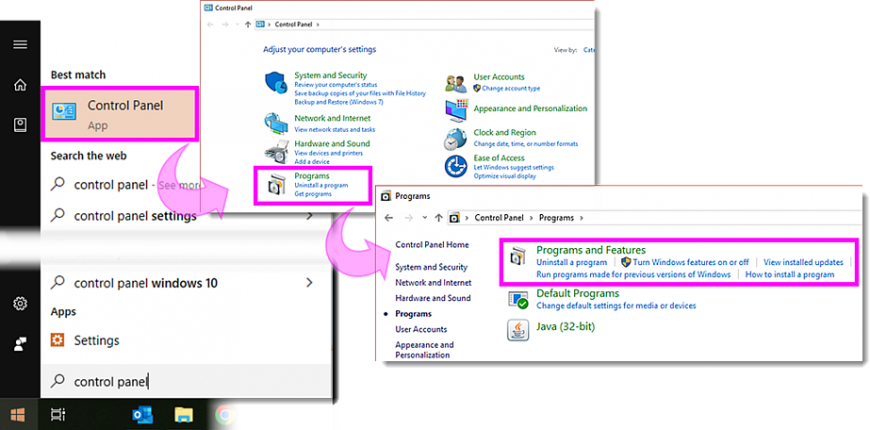
Task: Expand breadcrumb chevron after Programs in address bar
Action: 581,218
